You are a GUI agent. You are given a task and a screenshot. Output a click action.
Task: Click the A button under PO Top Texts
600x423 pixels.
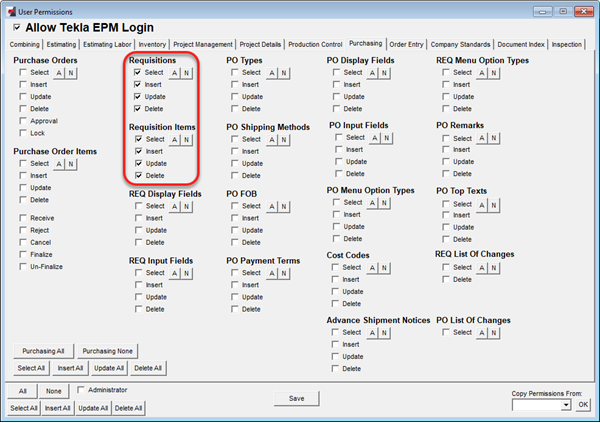(482, 206)
